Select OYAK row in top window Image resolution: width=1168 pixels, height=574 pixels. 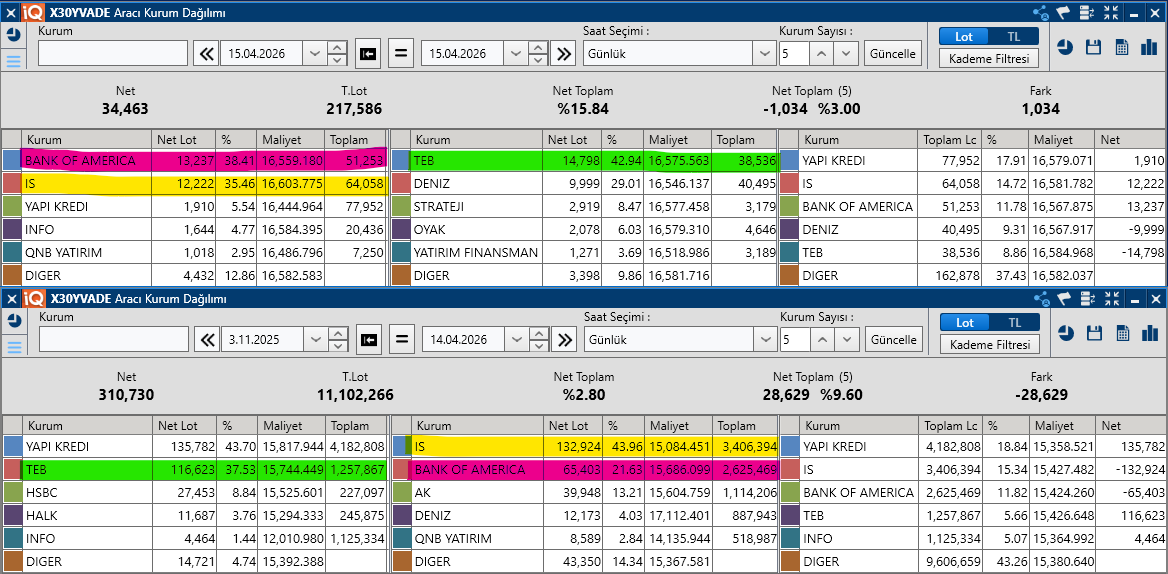584,229
